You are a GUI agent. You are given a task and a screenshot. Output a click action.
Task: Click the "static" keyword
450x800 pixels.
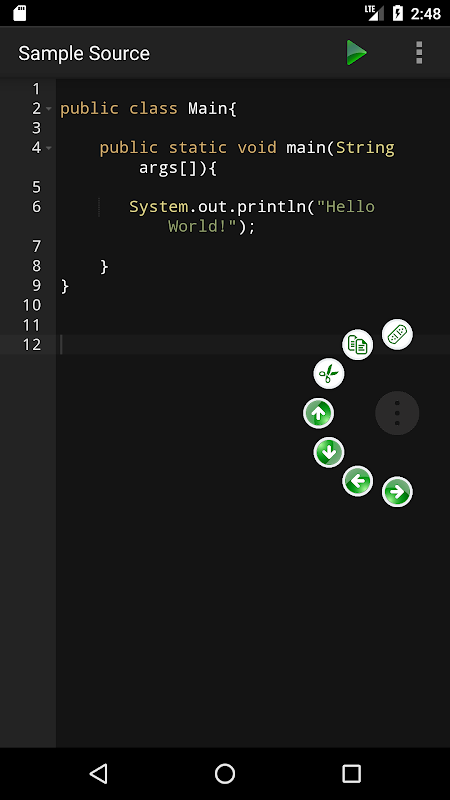coord(197,148)
